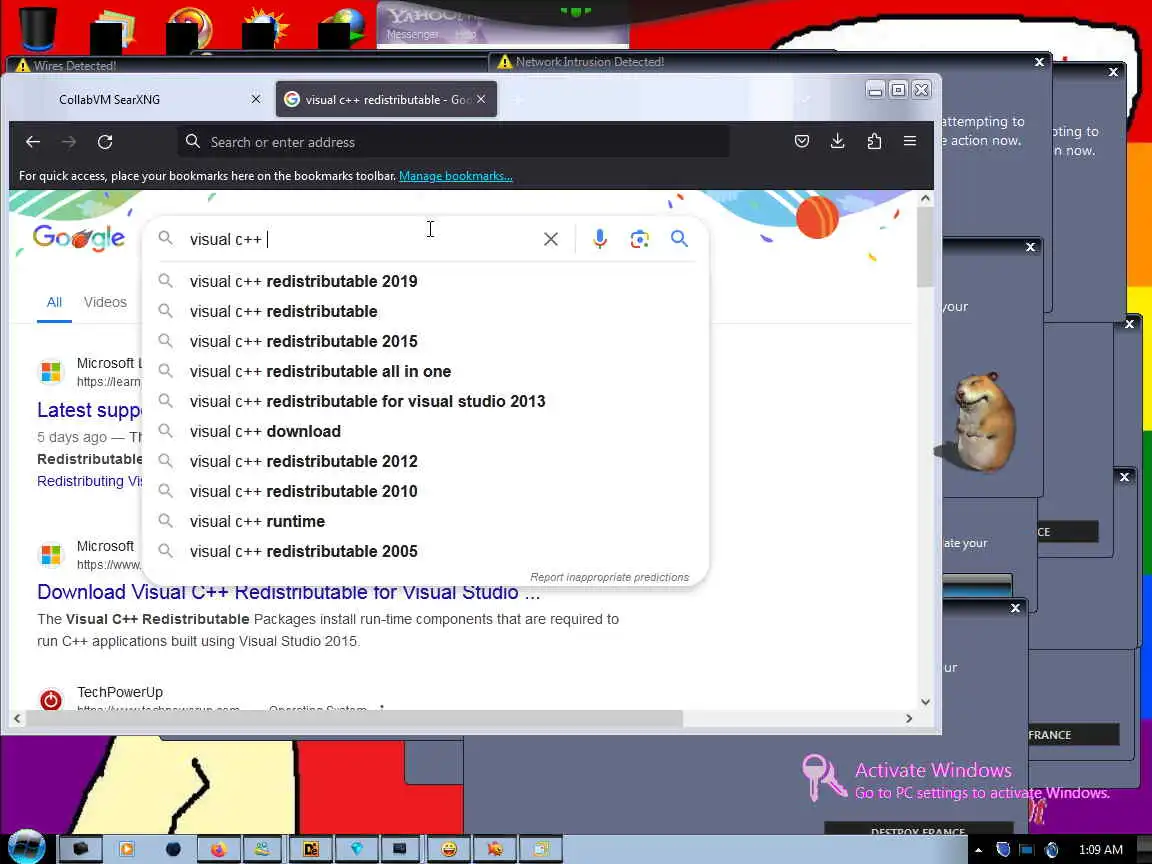Show hidden system tray icons

979,850
